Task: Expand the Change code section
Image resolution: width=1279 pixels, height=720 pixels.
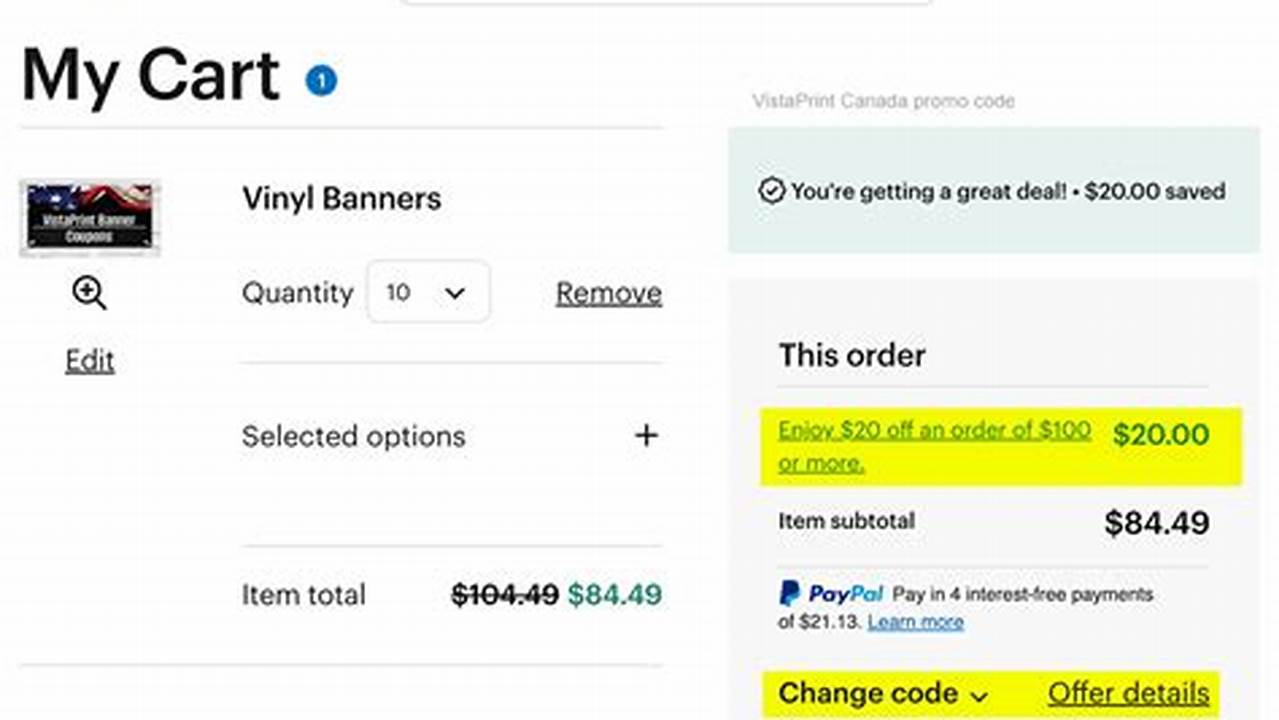Action: tap(870, 693)
